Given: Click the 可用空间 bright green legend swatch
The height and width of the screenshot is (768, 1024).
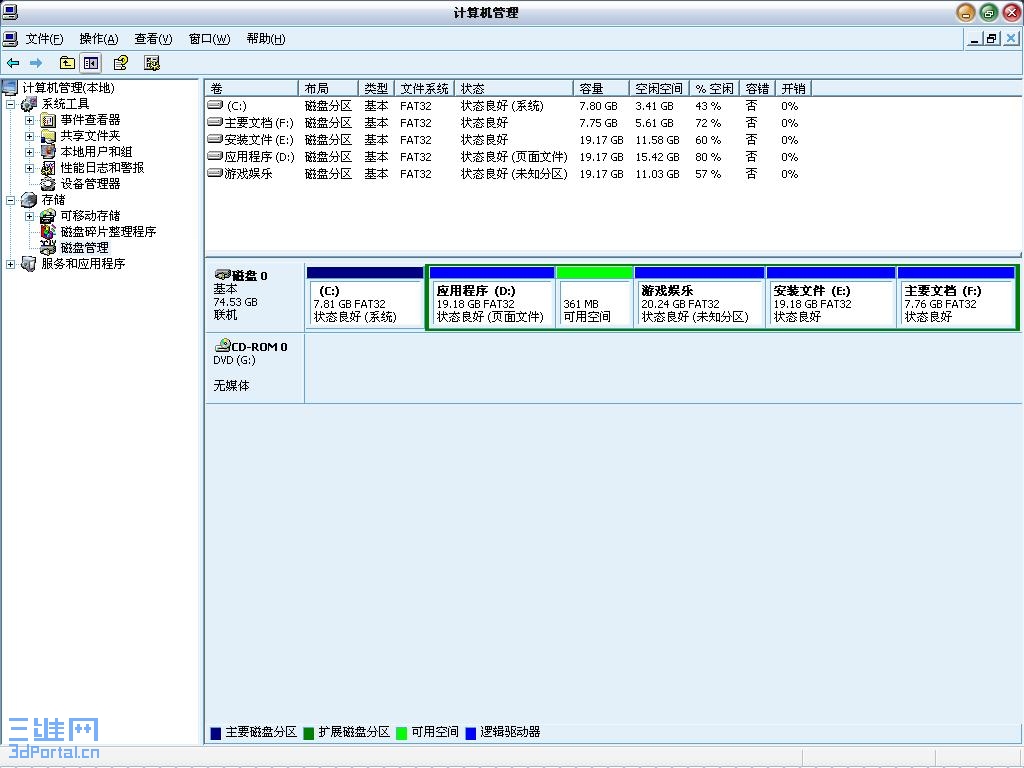Looking at the screenshot, I should (x=402, y=733).
